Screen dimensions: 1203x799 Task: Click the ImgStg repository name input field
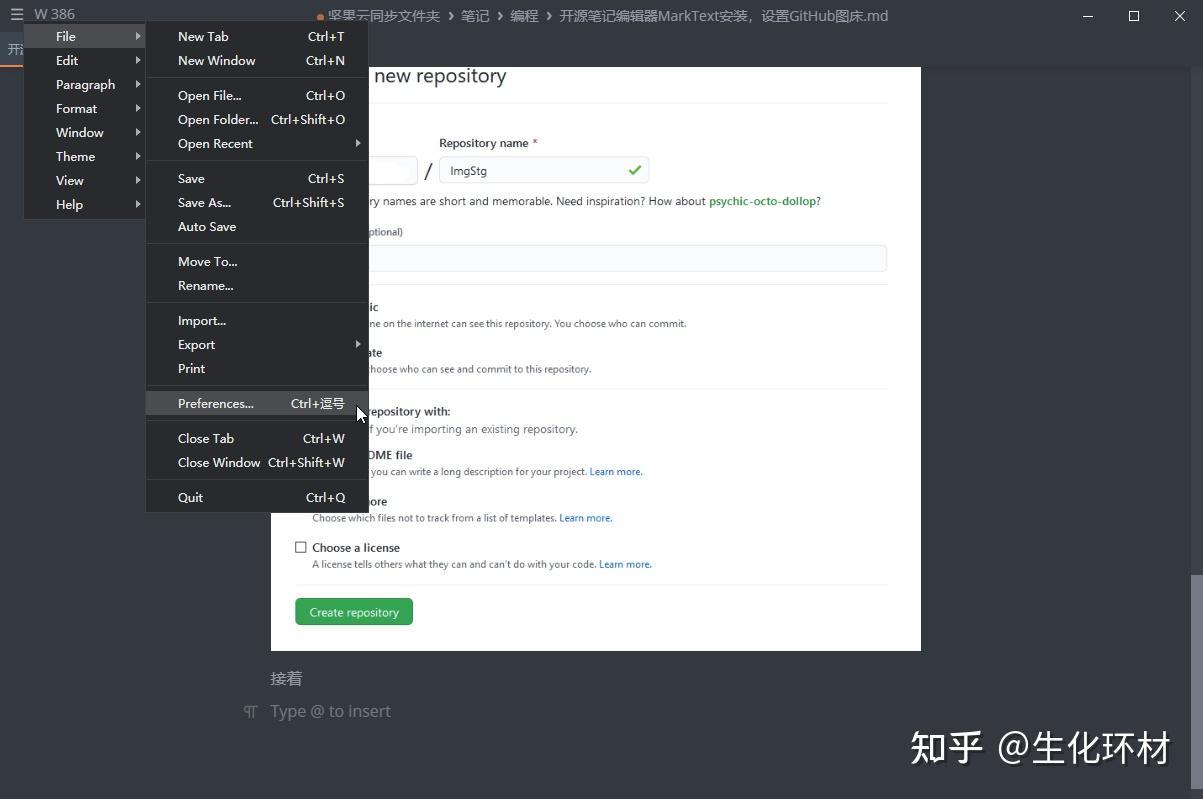544,170
